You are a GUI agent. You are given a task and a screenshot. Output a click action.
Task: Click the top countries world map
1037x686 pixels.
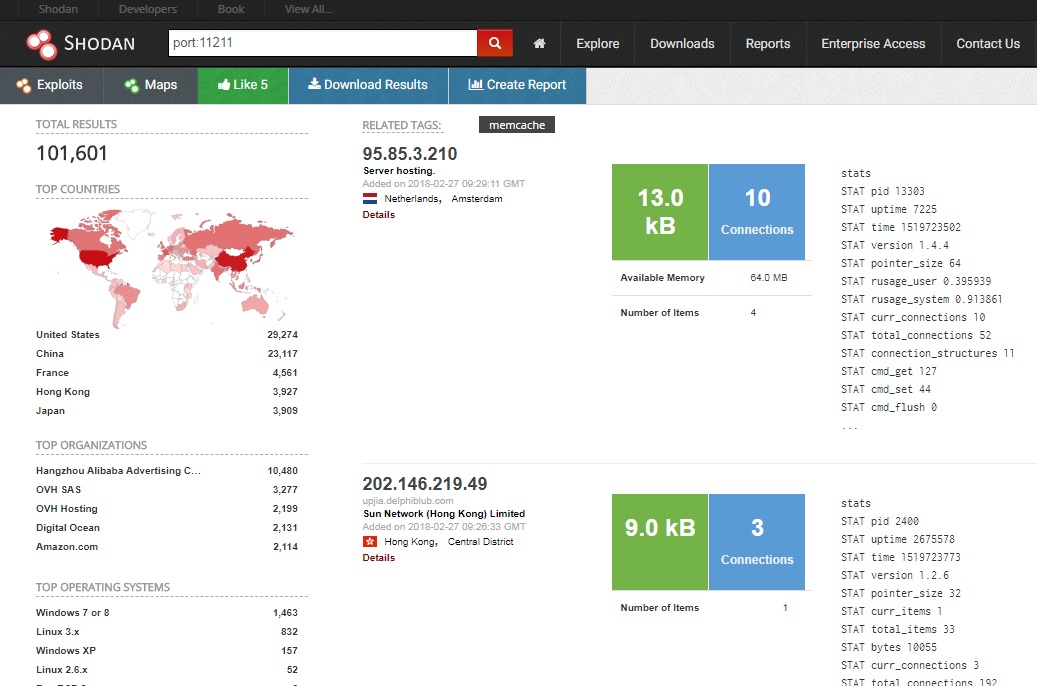pos(171,262)
